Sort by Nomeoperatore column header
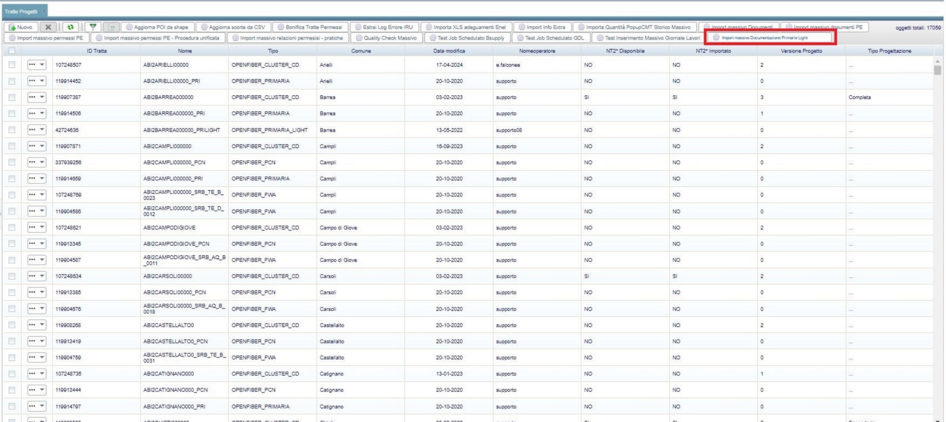The height and width of the screenshot is (422, 946). 537,51
